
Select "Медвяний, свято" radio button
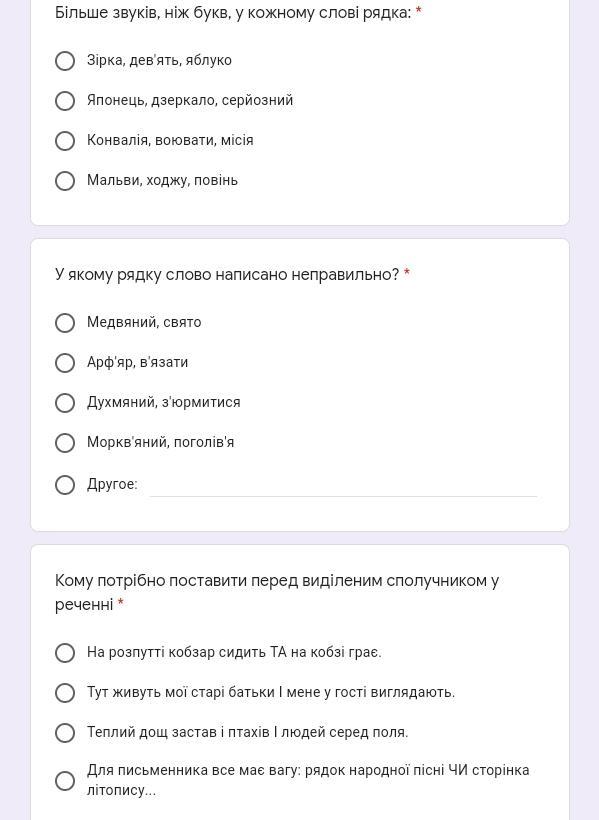[x=65, y=323]
